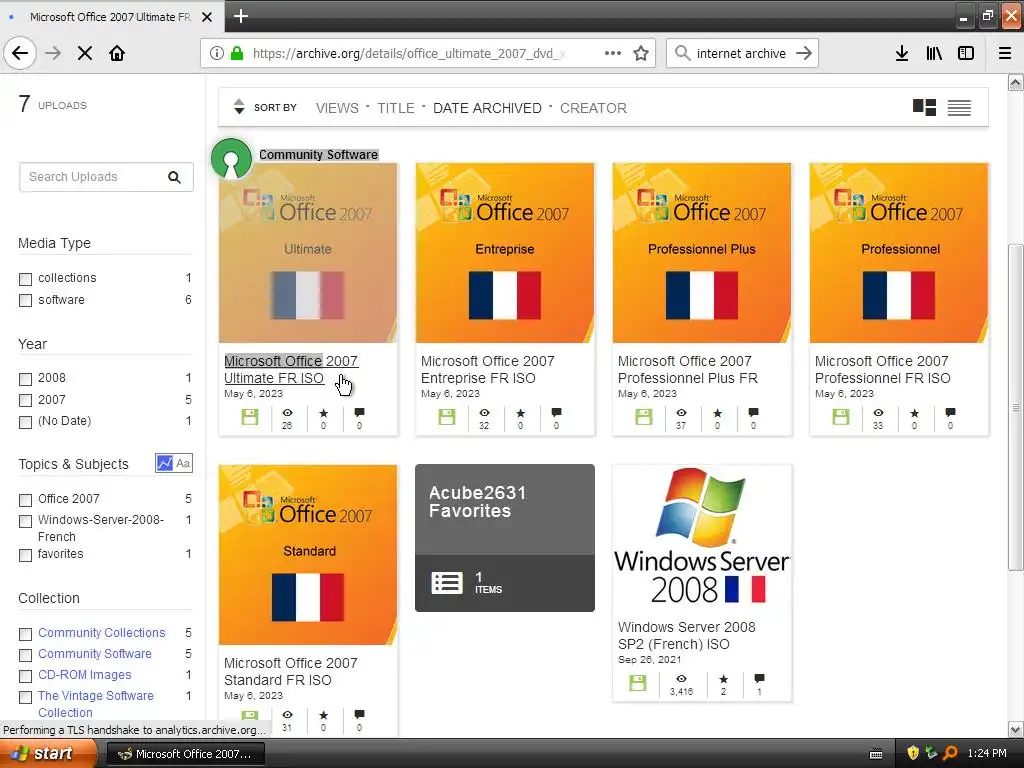Click the favorites star on the Entreprise card

coord(520,413)
